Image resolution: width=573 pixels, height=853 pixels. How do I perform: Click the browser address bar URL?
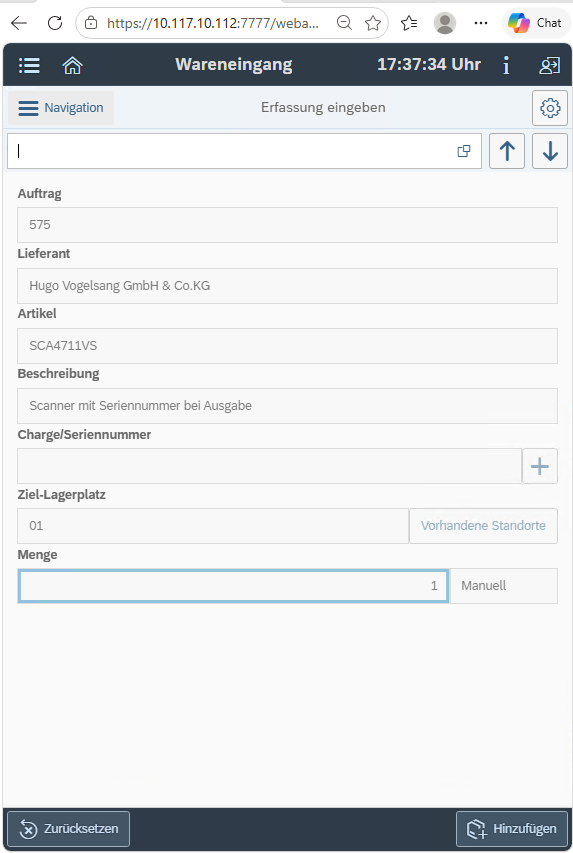pyautogui.click(x=213, y=23)
